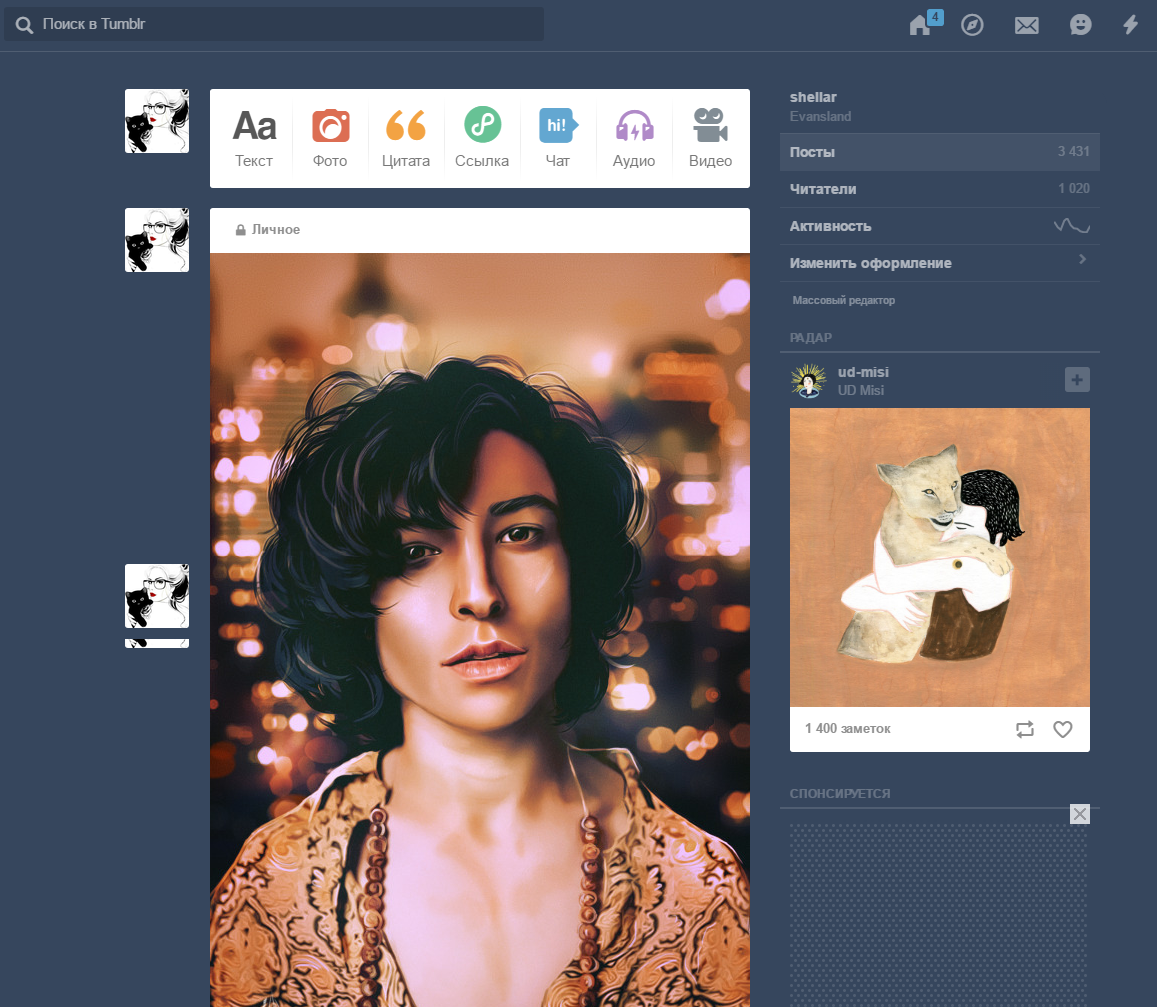
Task: Close the sponsored ad block
Action: click(1080, 814)
